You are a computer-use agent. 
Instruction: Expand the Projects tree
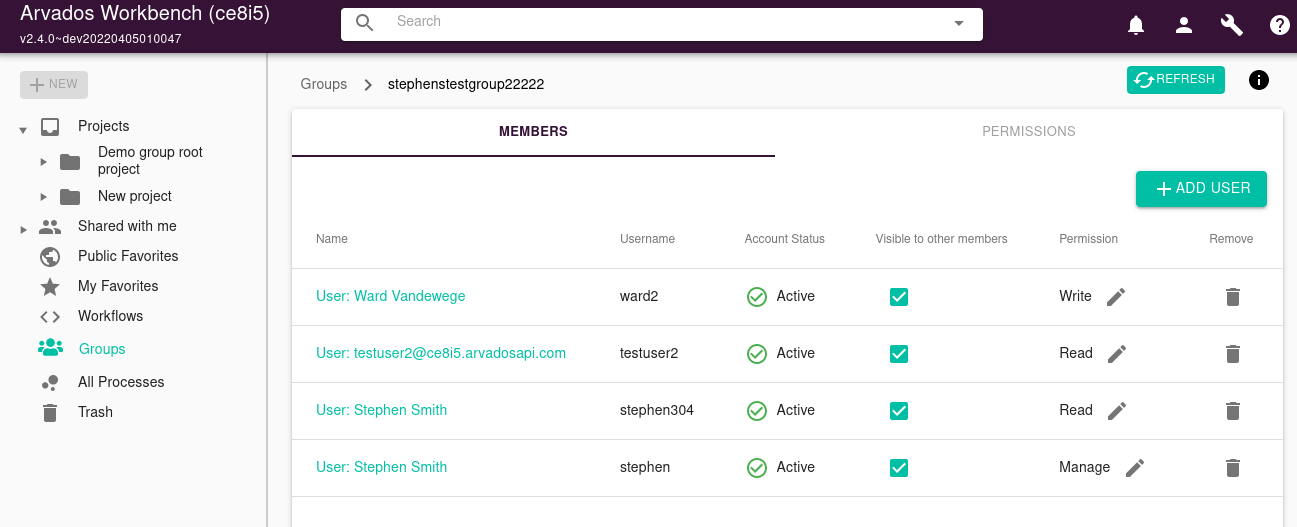coord(23,128)
